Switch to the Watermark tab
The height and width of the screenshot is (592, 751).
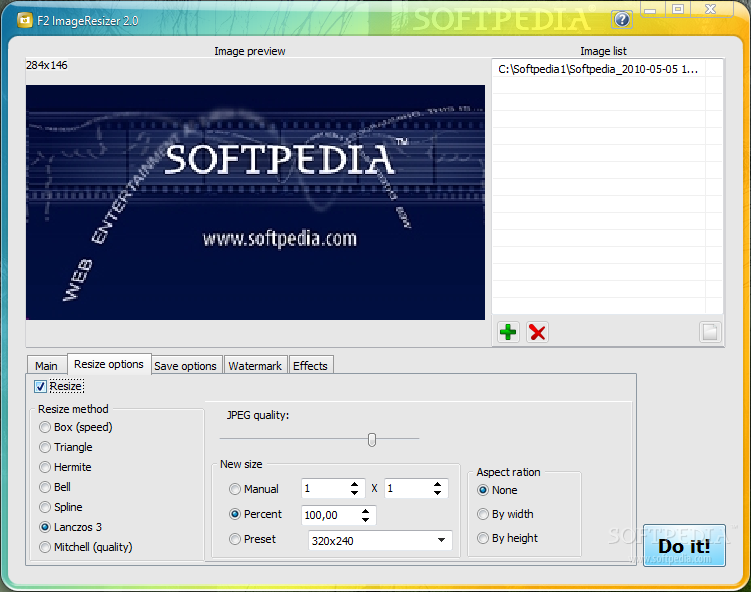255,365
